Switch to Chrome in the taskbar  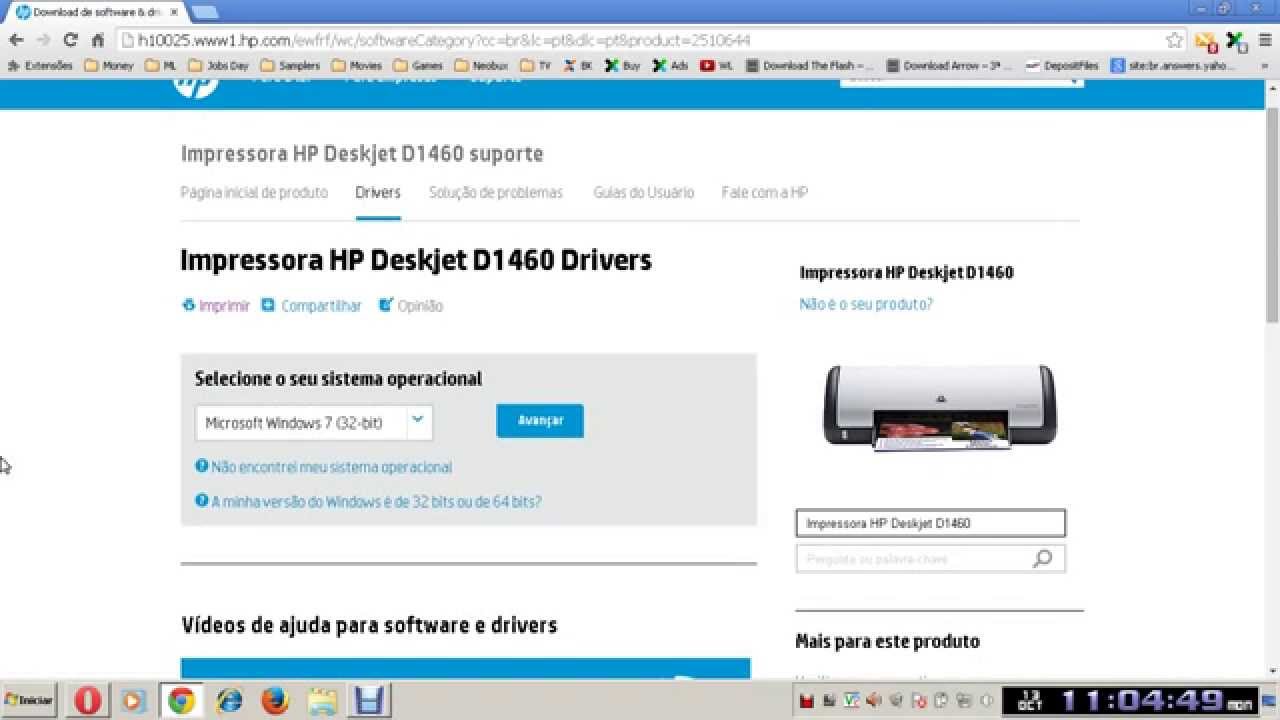181,701
